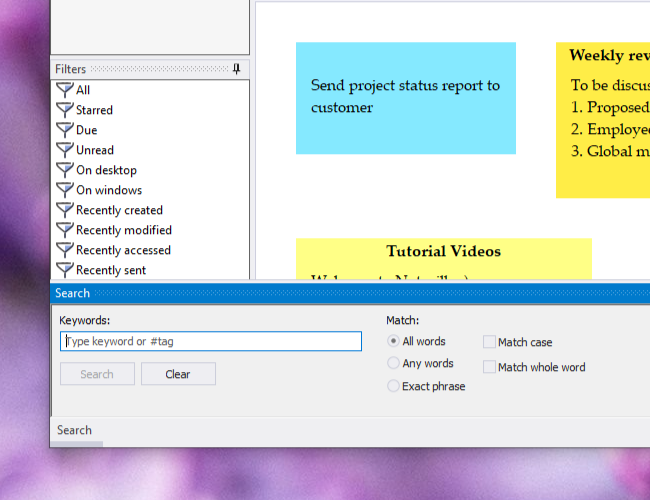Click the 'Recently sent' filter label

point(111,270)
